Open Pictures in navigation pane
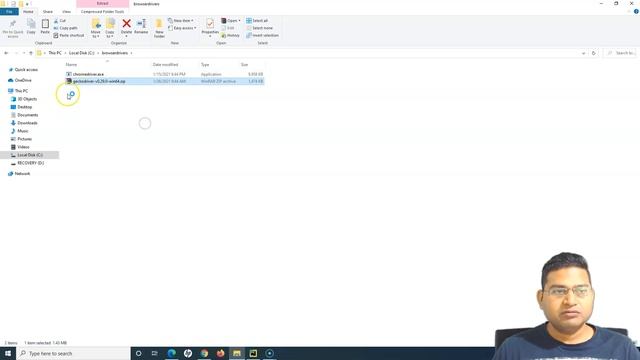 pyautogui.click(x=24, y=139)
